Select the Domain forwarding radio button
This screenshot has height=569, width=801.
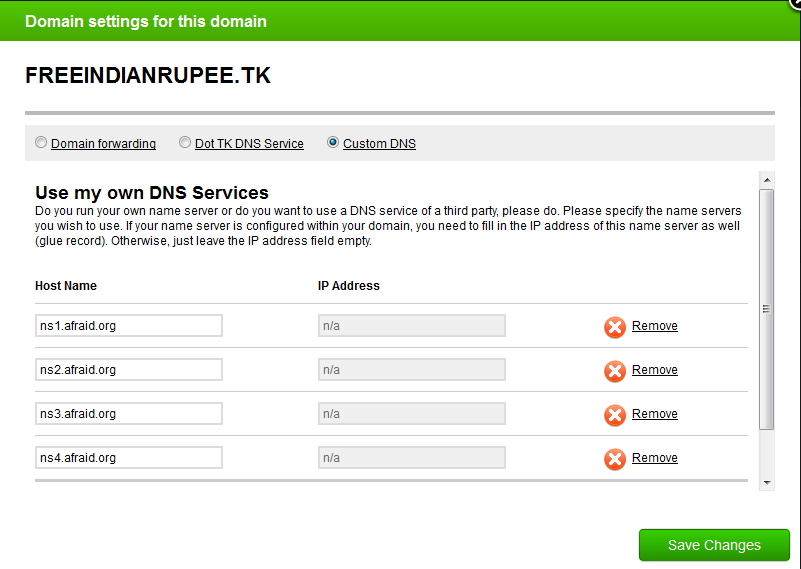pos(41,143)
